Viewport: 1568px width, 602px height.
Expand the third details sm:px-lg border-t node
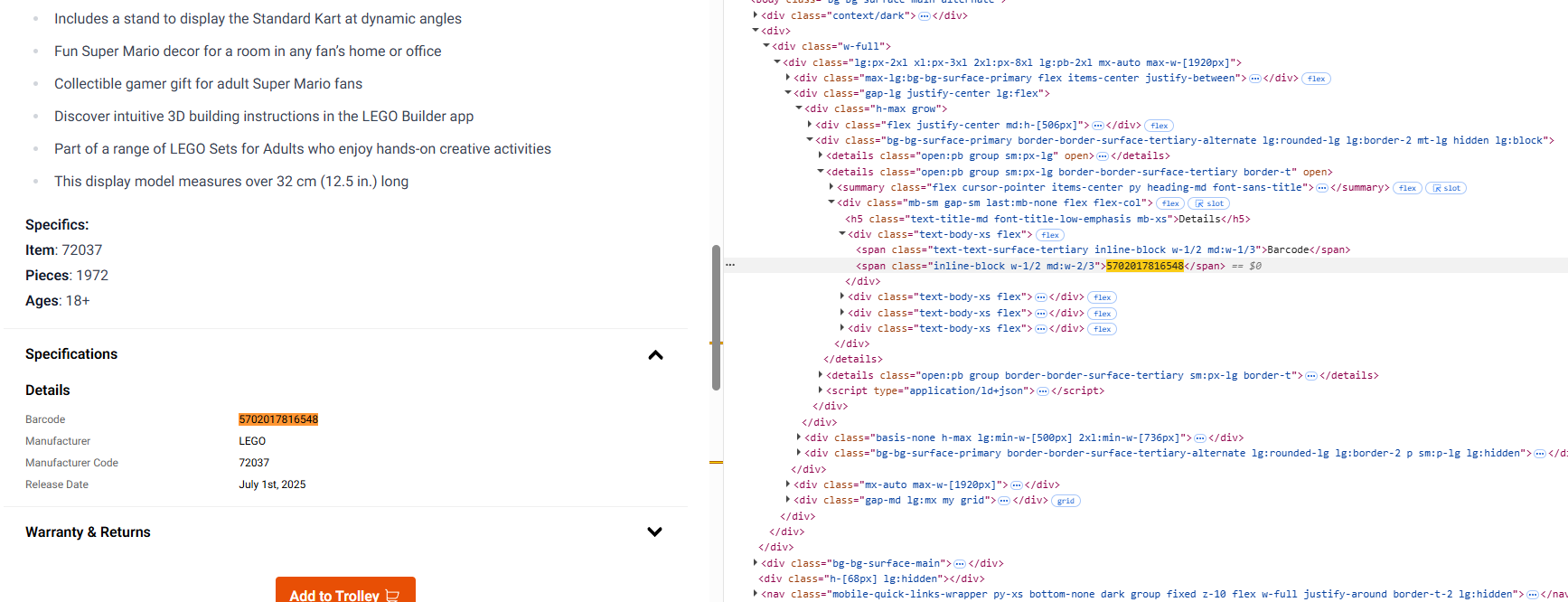821,375
